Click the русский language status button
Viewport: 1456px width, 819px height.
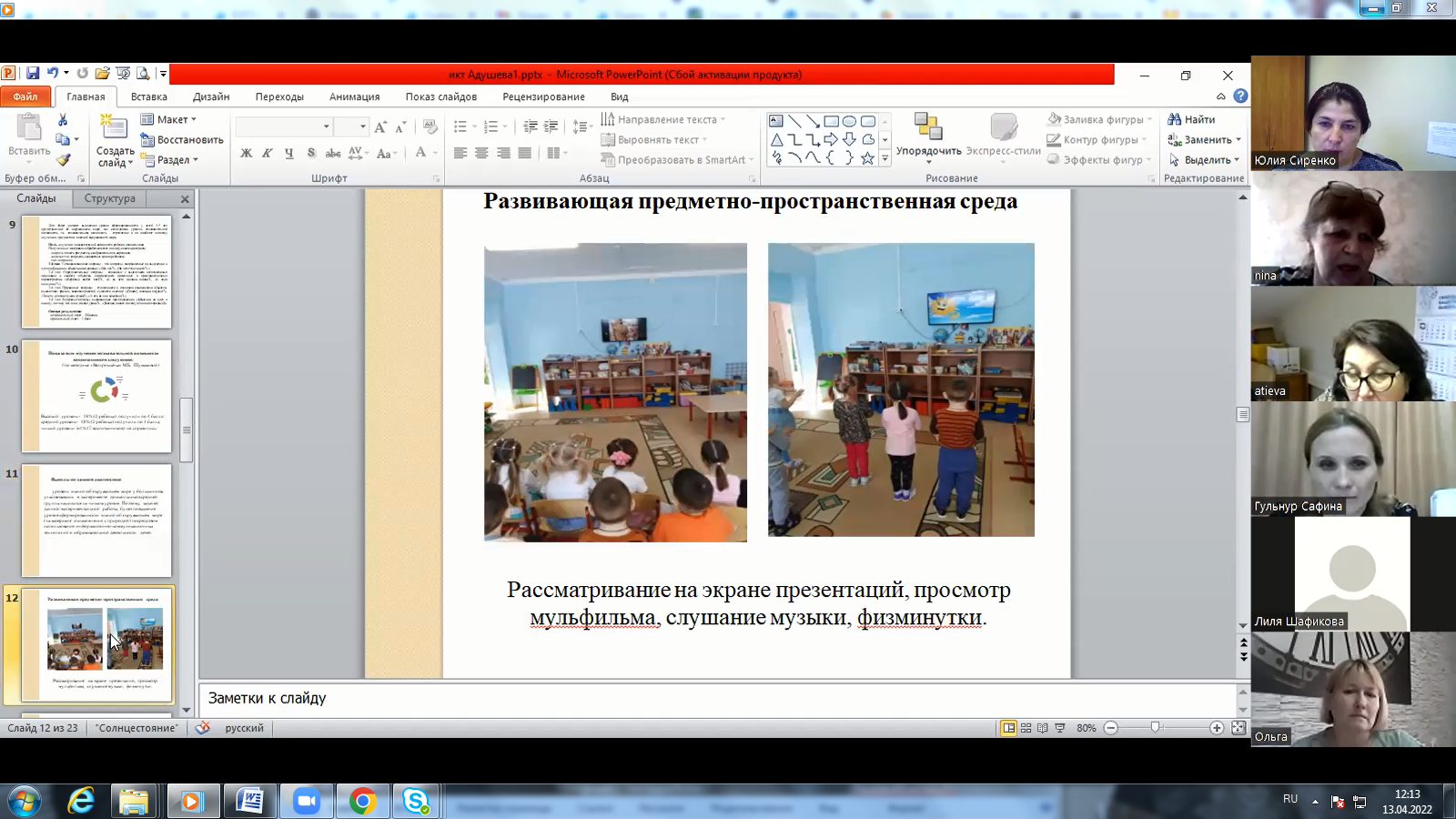pyautogui.click(x=244, y=728)
